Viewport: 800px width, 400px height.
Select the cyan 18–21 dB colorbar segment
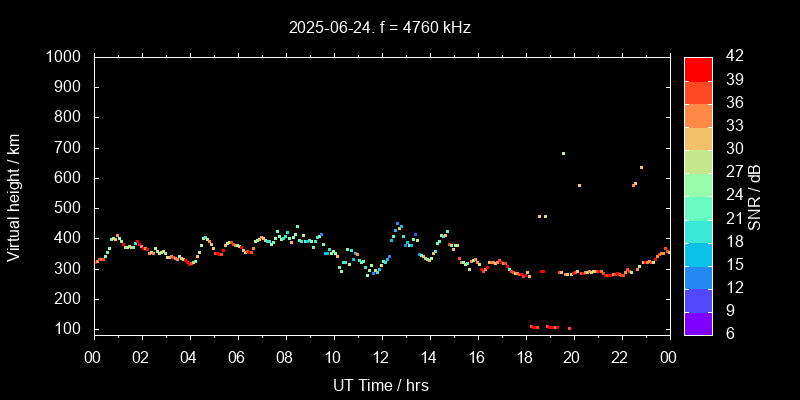pos(698,229)
